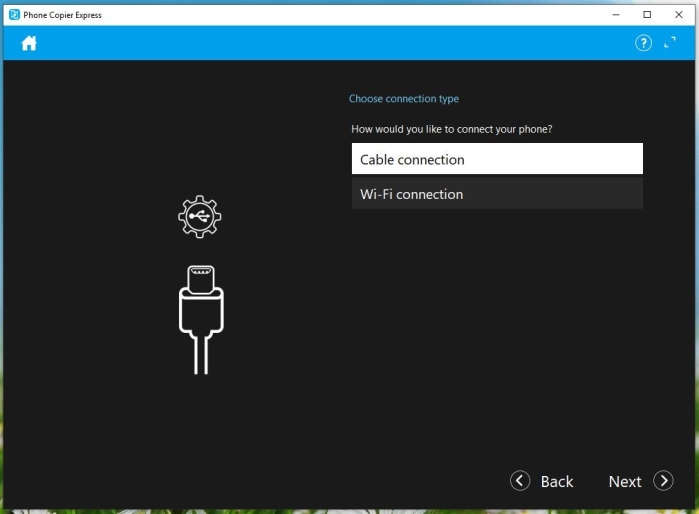The width and height of the screenshot is (699, 514).
Task: Open the Help question mark icon
Action: [643, 43]
